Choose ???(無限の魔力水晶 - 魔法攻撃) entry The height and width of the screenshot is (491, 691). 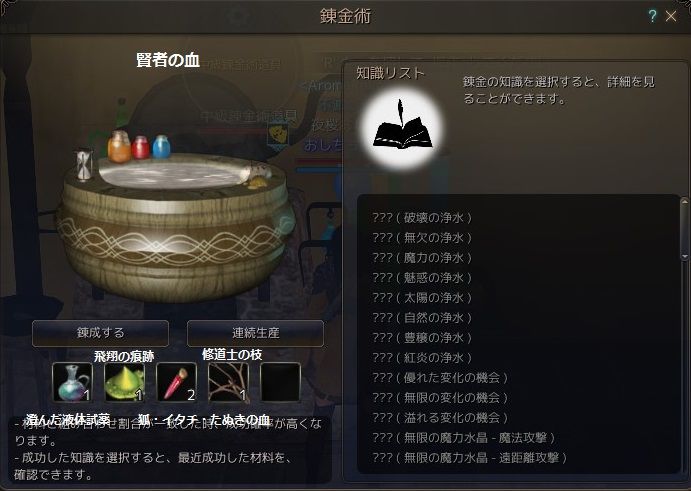pyautogui.click(x=463, y=438)
